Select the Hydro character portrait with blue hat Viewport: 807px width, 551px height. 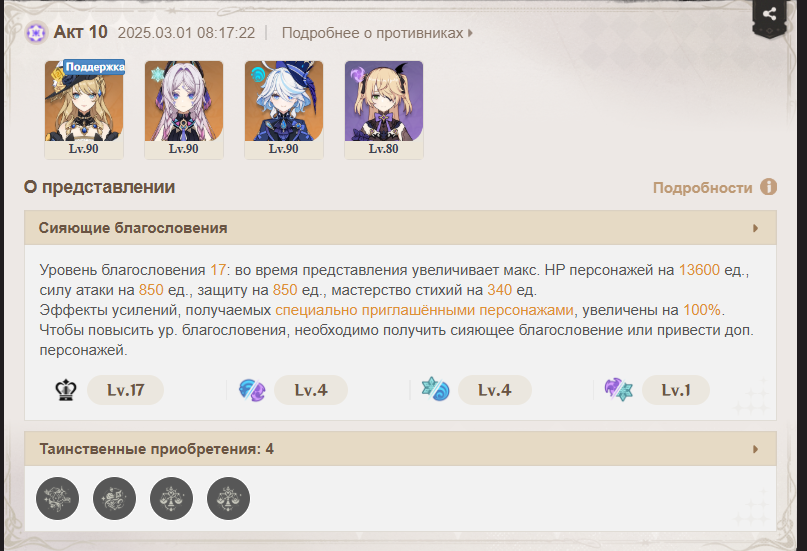284,110
